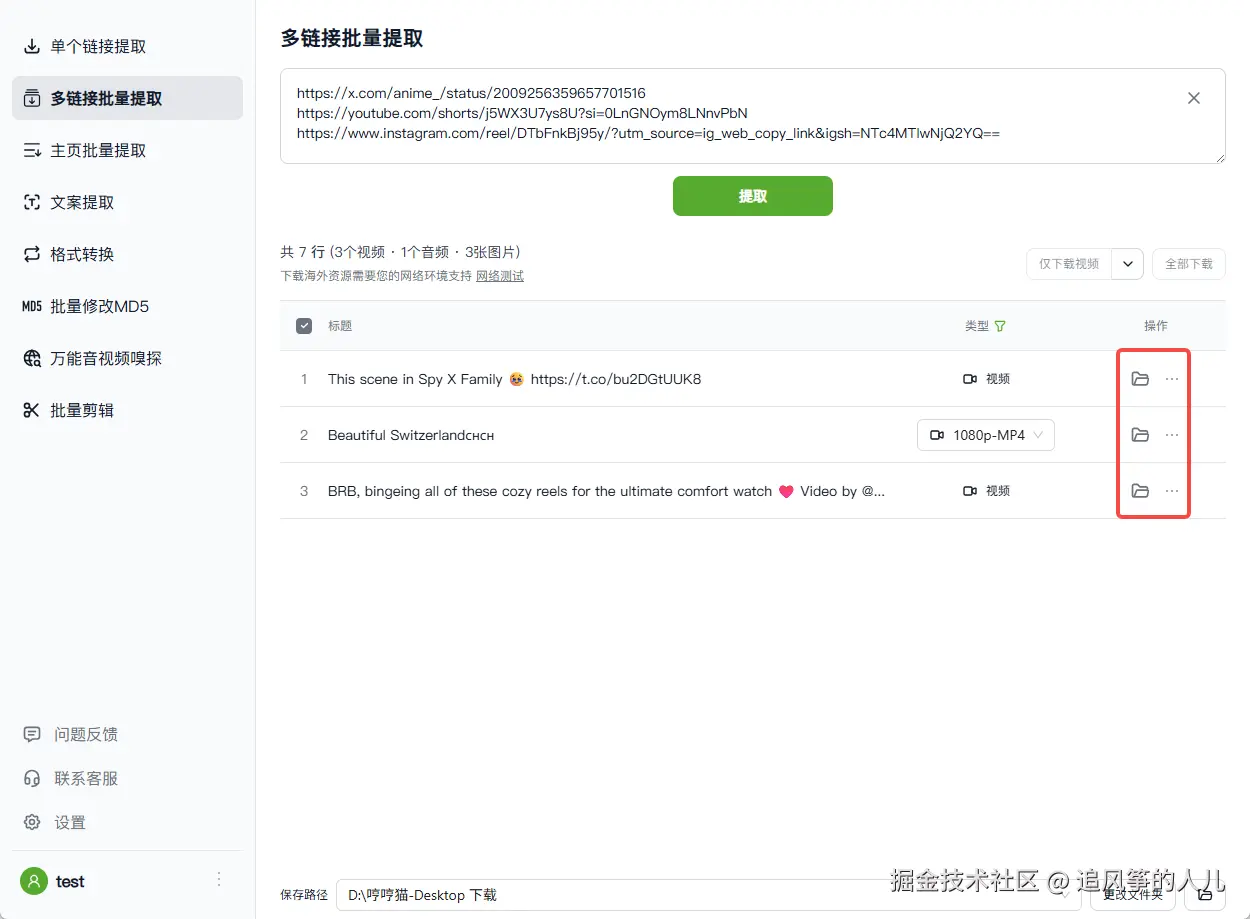Click the MD5 icon in the sidebar
Viewport: 1250px width, 919px height.
pos(32,306)
